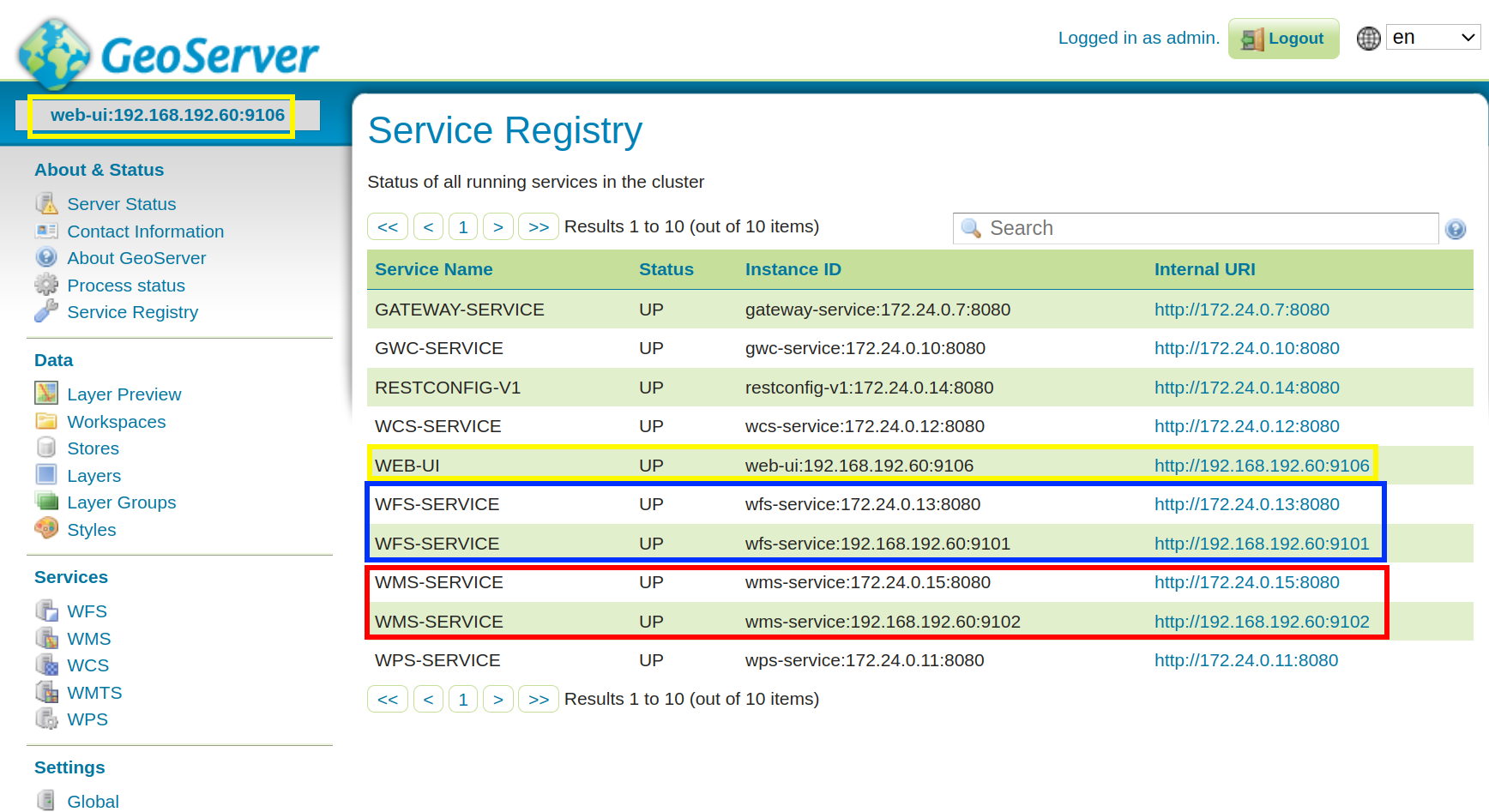1489x812 pixels.
Task: Click the GeoServer globe logo
Action: pos(54,54)
